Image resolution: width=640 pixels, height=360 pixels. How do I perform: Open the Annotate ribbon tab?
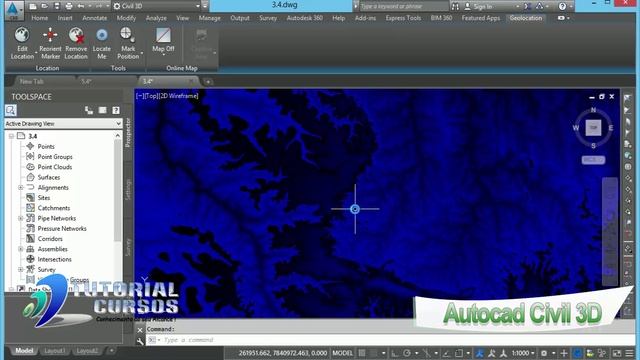pos(94,18)
